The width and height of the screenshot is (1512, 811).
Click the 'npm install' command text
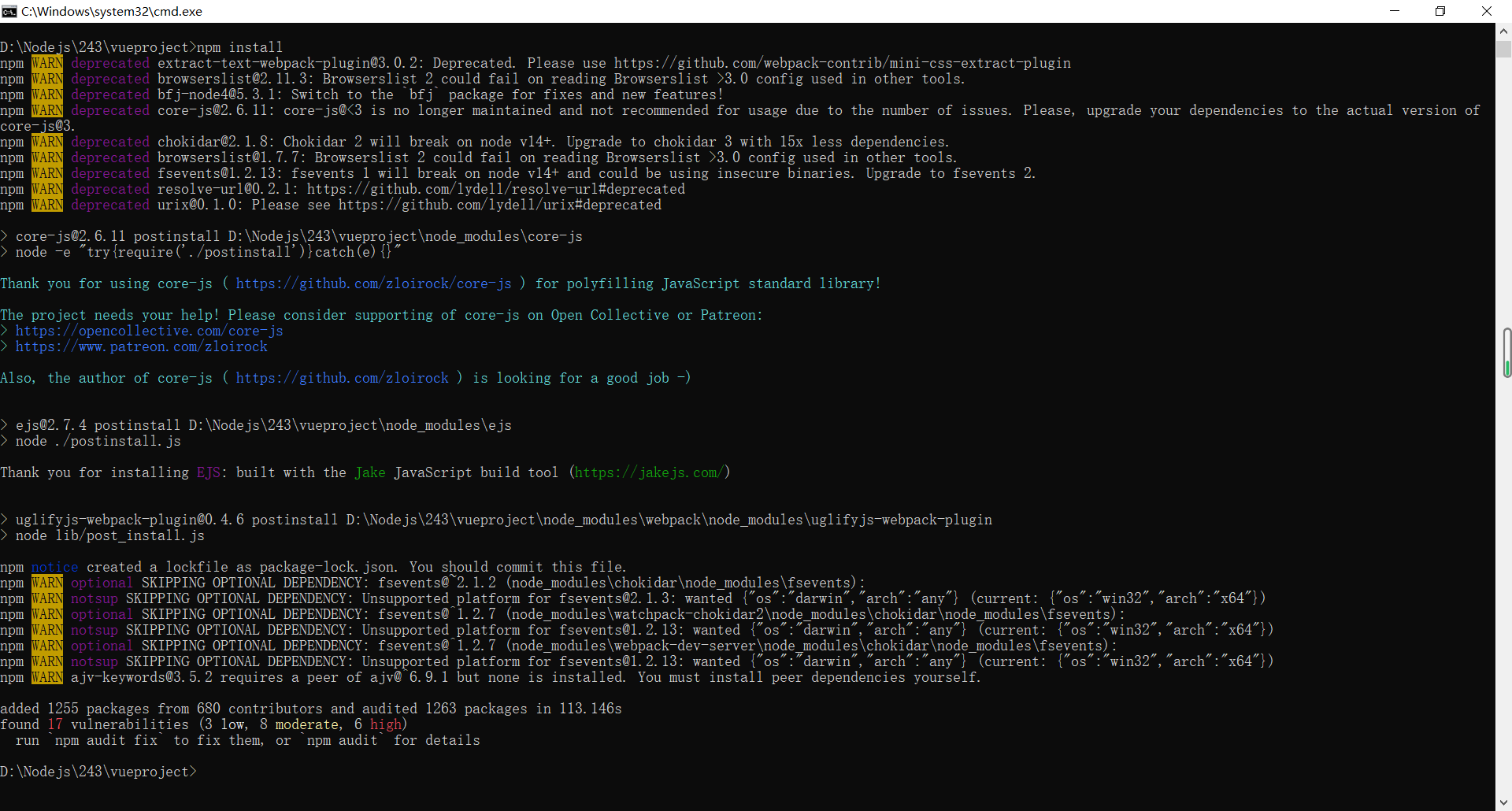point(239,47)
